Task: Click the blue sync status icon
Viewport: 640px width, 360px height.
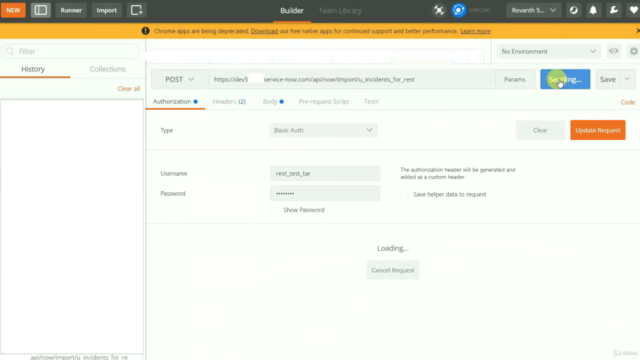Action: (x=458, y=10)
